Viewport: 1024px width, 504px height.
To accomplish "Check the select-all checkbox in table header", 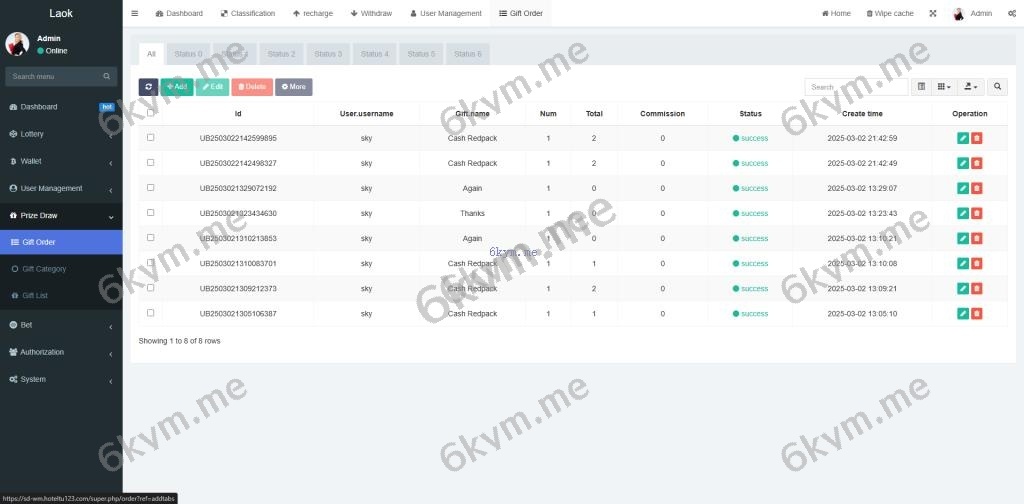I will [x=151, y=113].
